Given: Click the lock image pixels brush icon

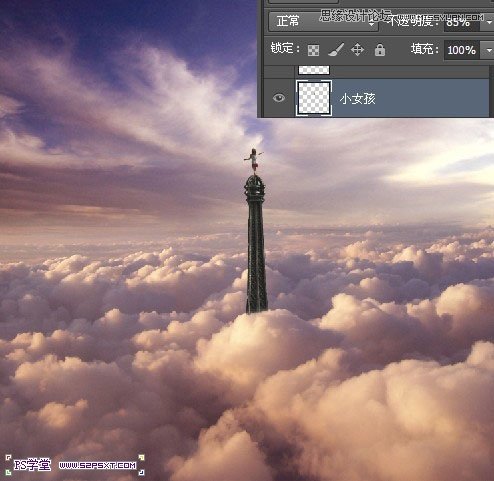Looking at the screenshot, I should pyautogui.click(x=336, y=50).
